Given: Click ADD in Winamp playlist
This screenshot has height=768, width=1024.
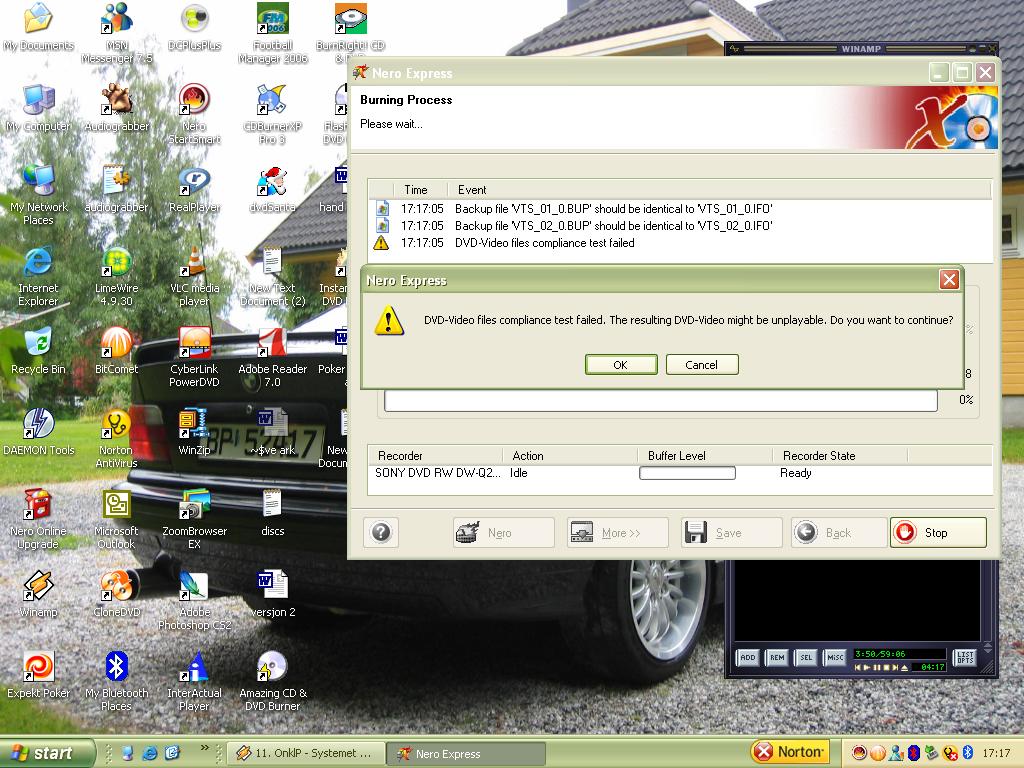Looking at the screenshot, I should point(748,657).
